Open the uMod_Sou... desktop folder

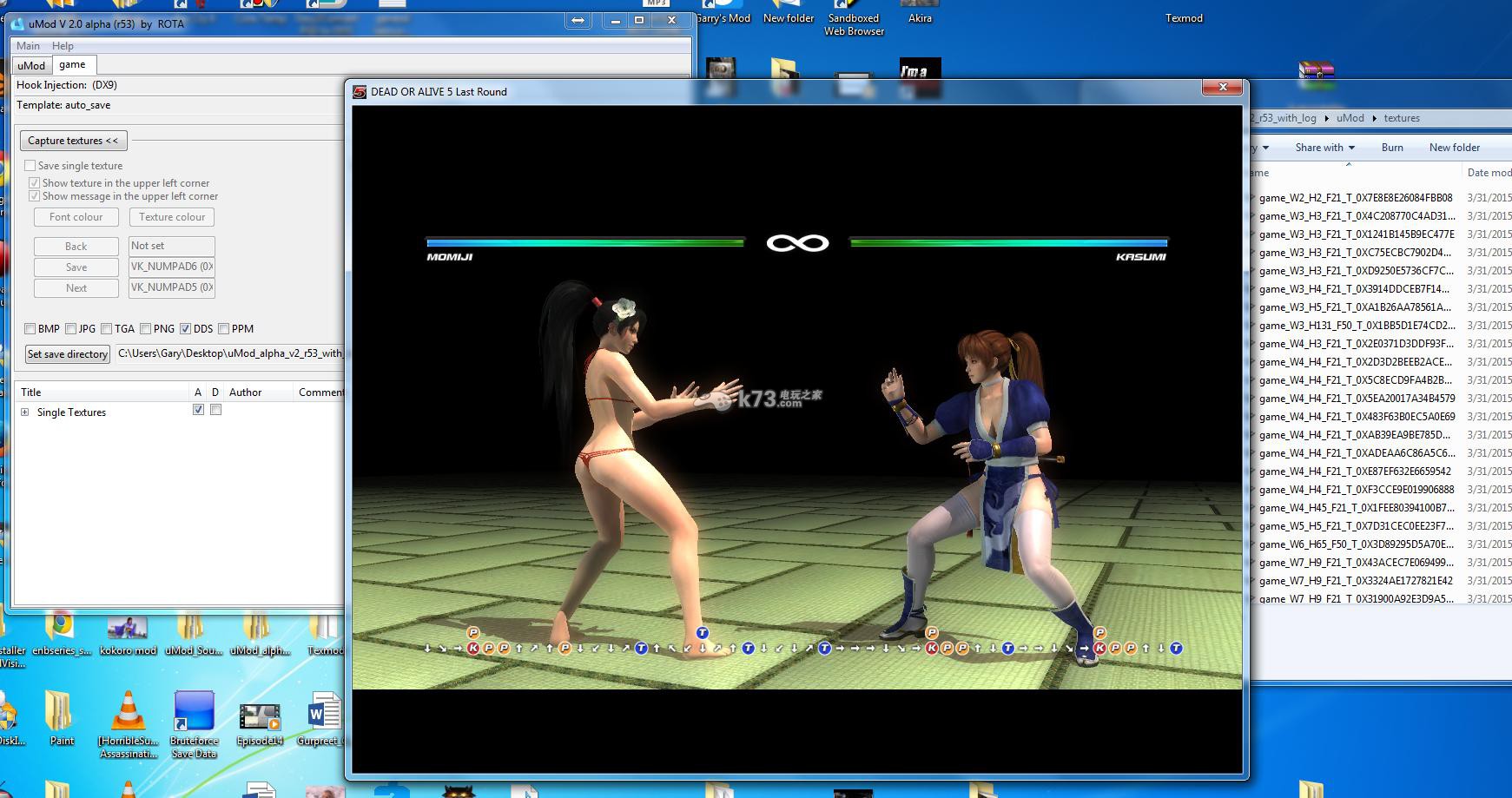coord(193,634)
